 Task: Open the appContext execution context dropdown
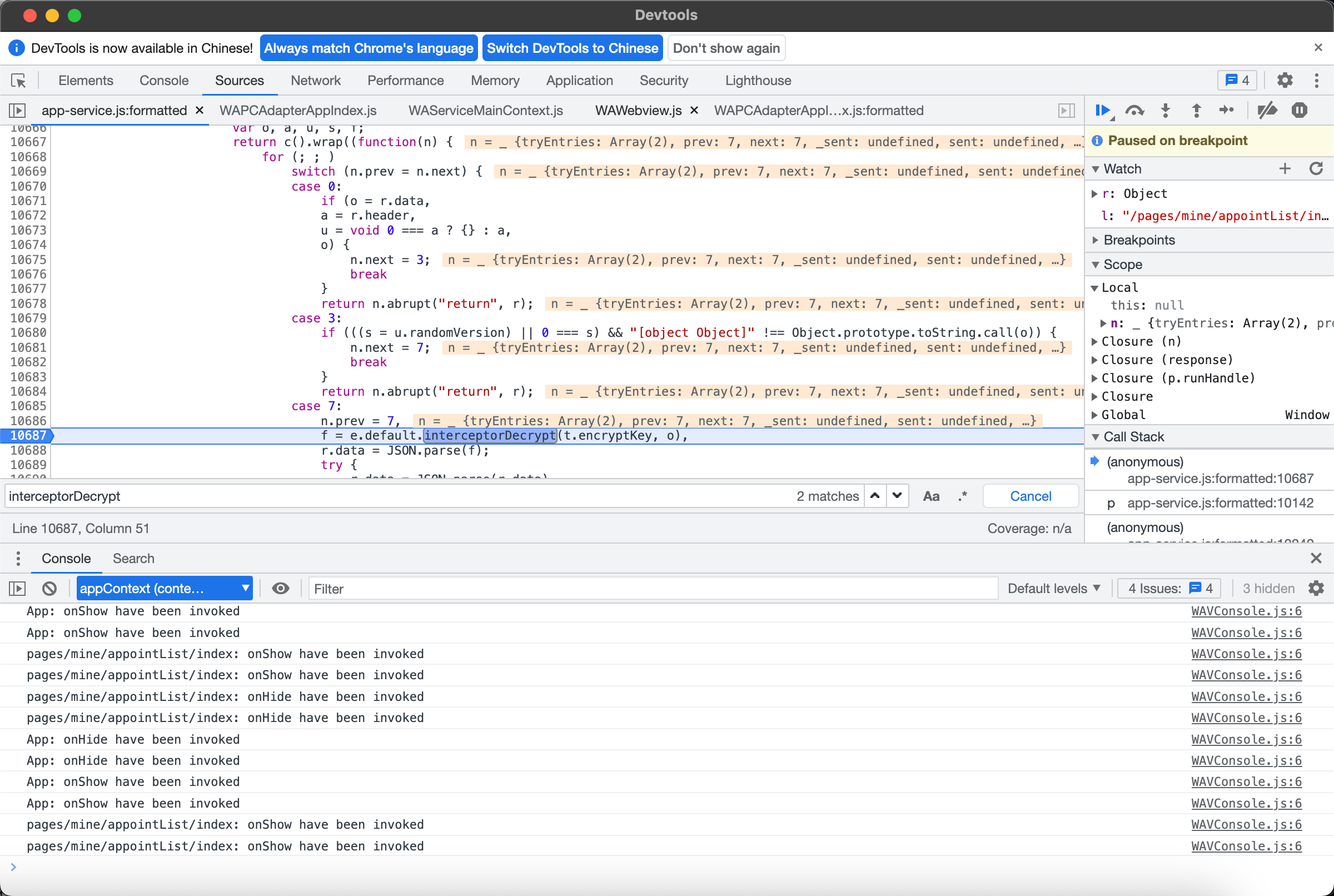pos(165,588)
